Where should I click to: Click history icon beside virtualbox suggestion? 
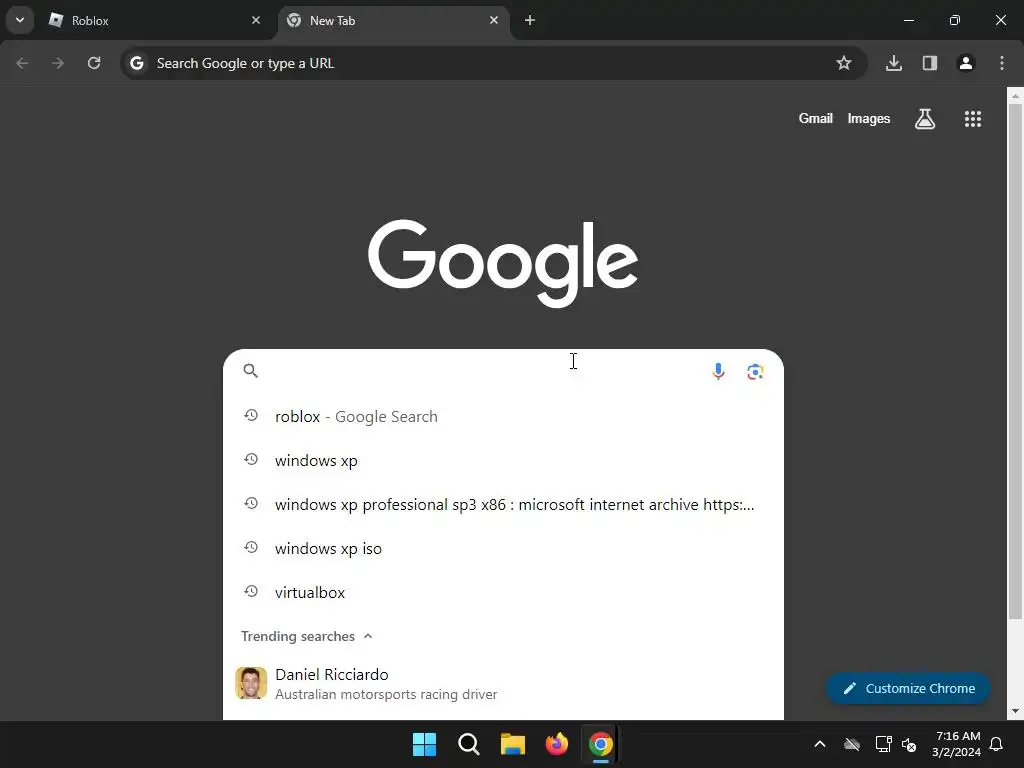251,592
